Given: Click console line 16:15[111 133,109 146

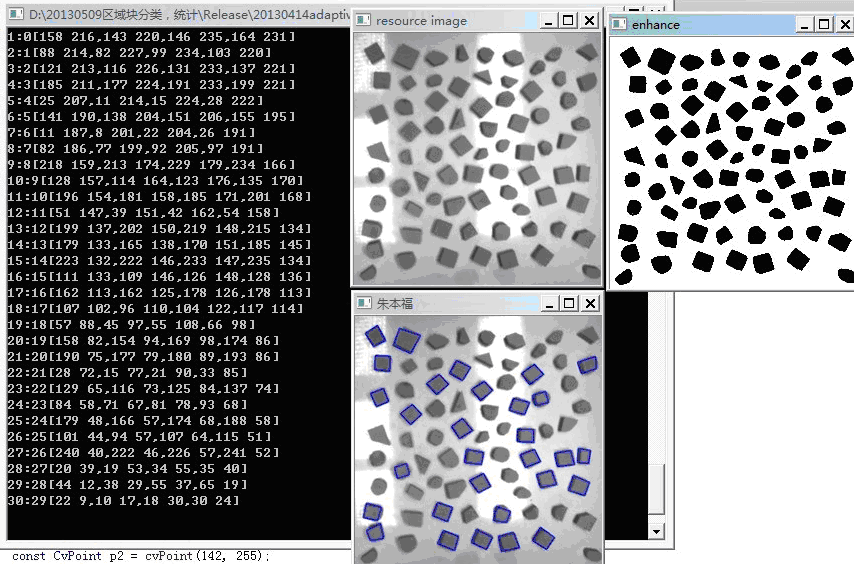Looking at the screenshot, I should 159,277.
